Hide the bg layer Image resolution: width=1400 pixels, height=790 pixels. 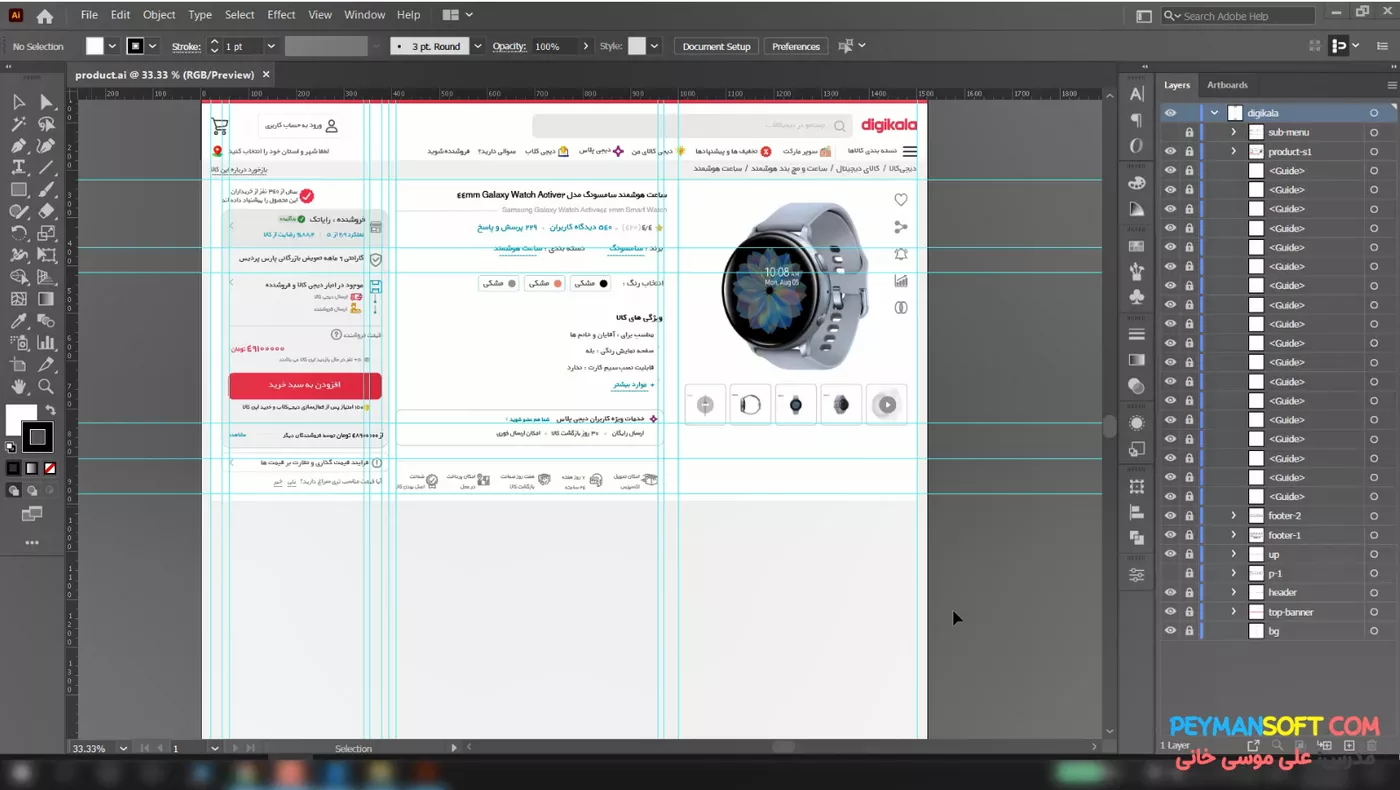click(x=1170, y=631)
